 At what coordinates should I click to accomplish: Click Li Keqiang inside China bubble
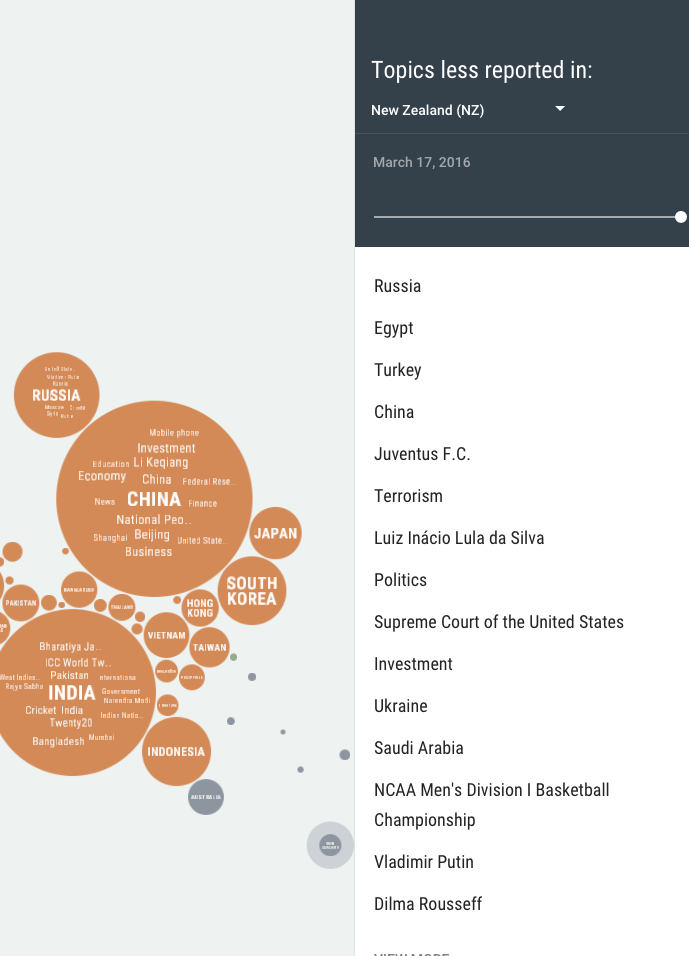pyautogui.click(x=161, y=463)
